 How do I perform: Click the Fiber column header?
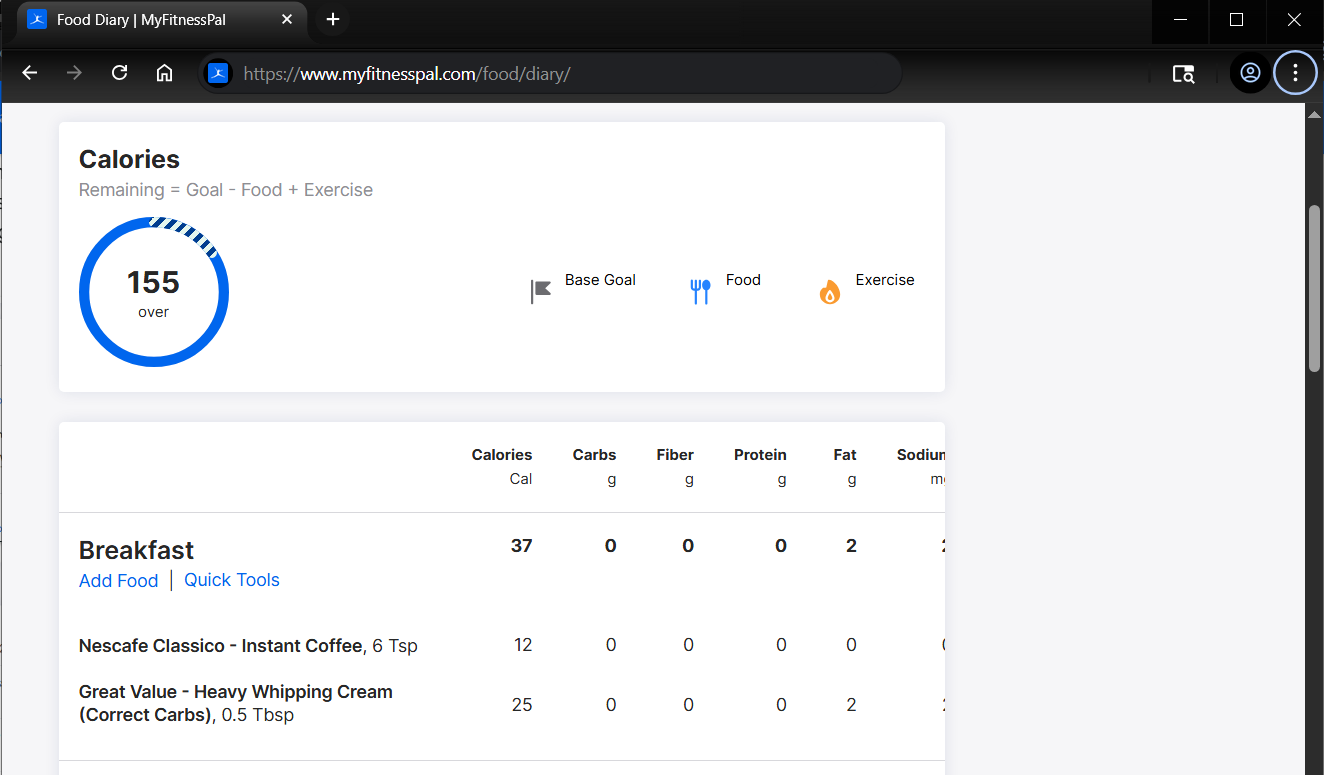(x=675, y=455)
